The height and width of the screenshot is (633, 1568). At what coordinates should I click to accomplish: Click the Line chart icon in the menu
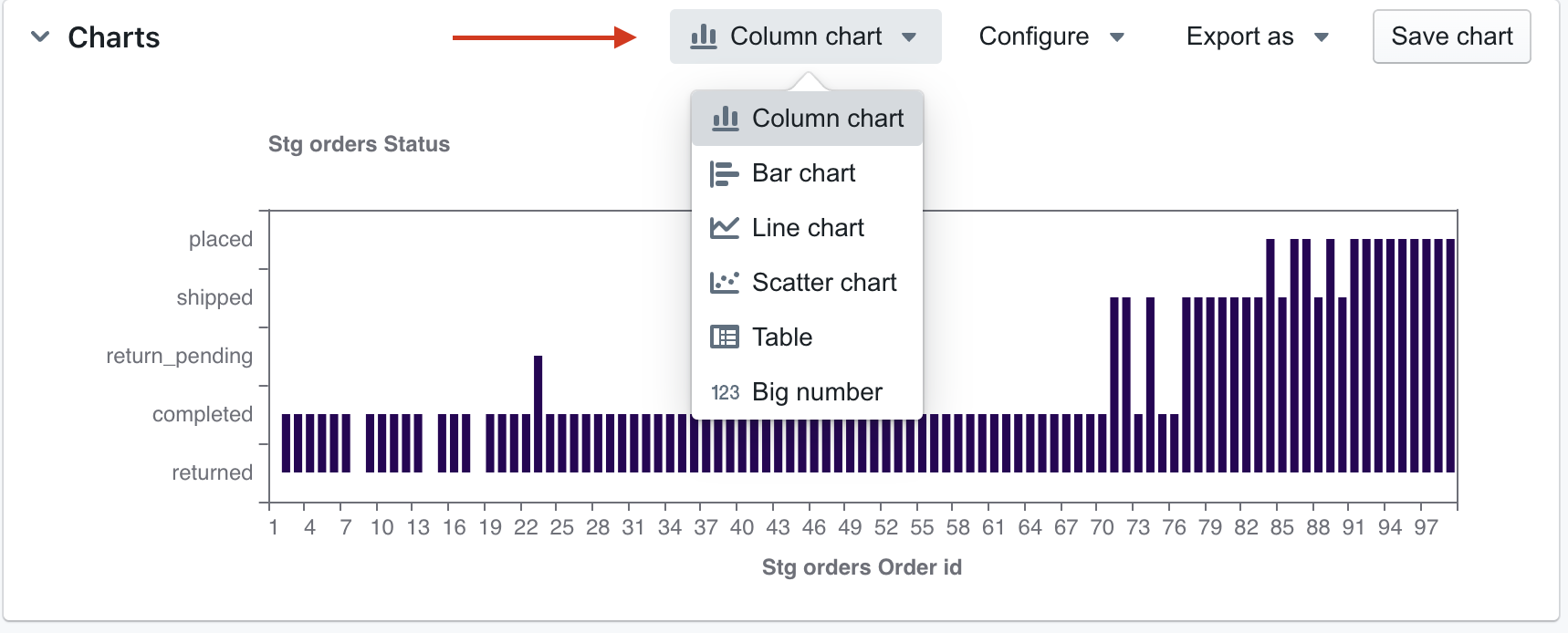(724, 228)
